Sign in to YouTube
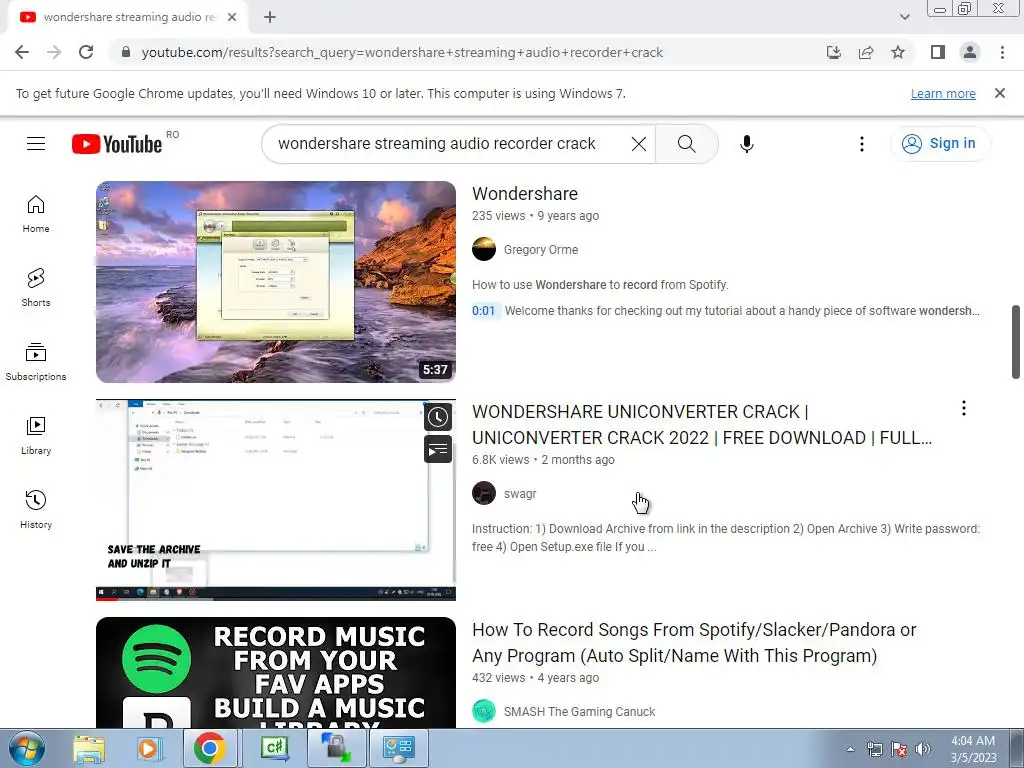Viewport: 1024px width, 768px height. (x=940, y=144)
